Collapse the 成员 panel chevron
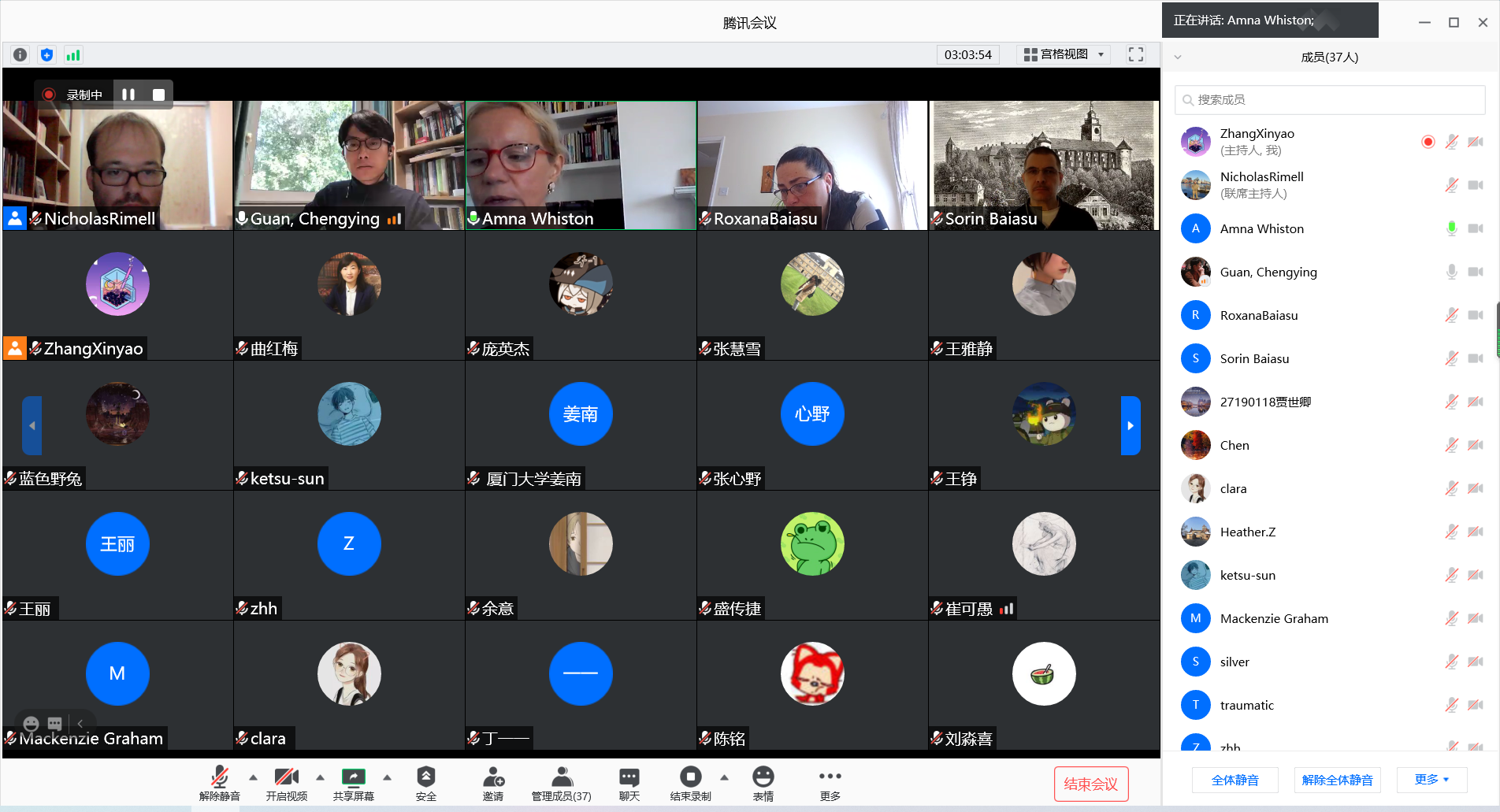The width and height of the screenshot is (1500, 812). 1178,57
